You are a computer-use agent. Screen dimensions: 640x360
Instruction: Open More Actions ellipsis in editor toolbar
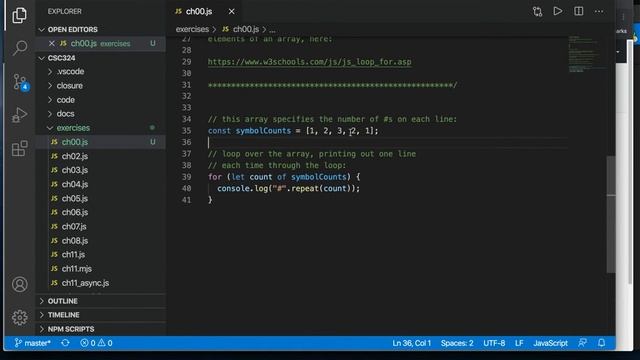(599, 11)
